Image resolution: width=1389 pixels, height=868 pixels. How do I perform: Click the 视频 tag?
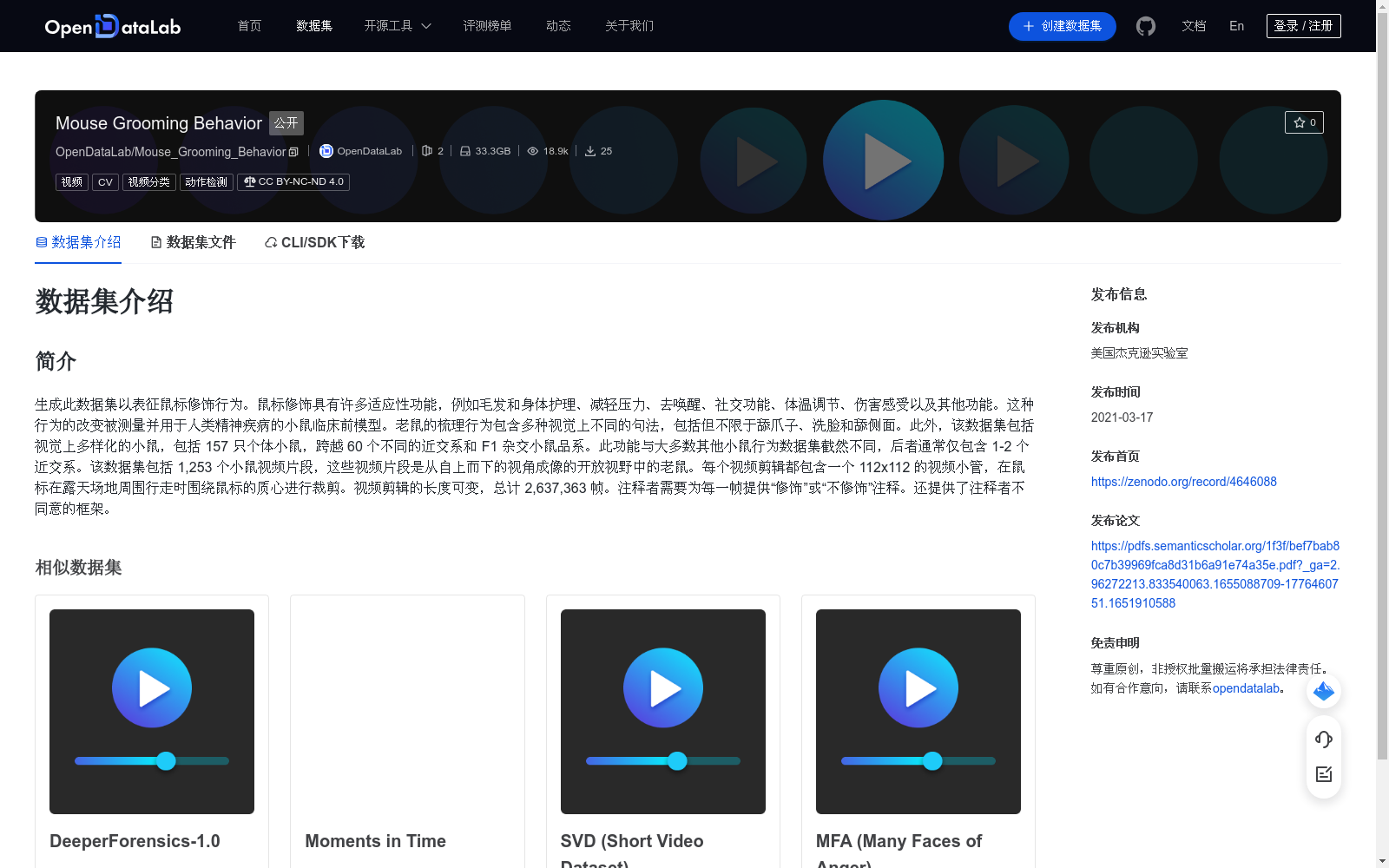click(72, 182)
